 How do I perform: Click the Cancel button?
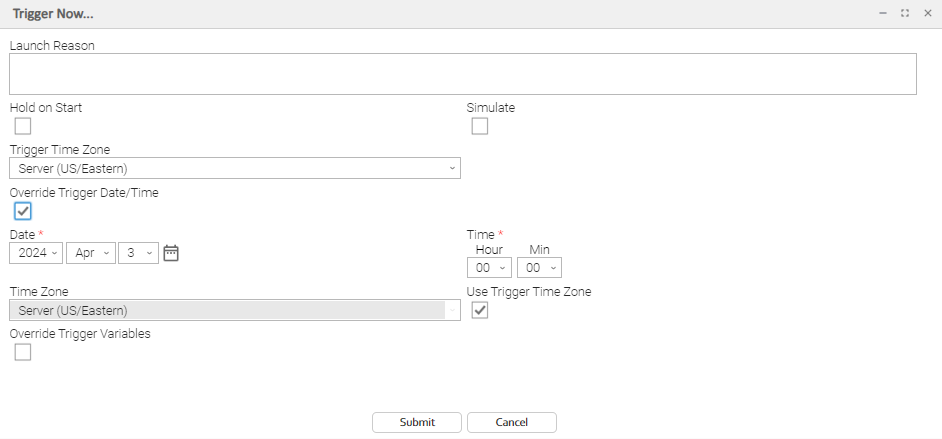511,422
